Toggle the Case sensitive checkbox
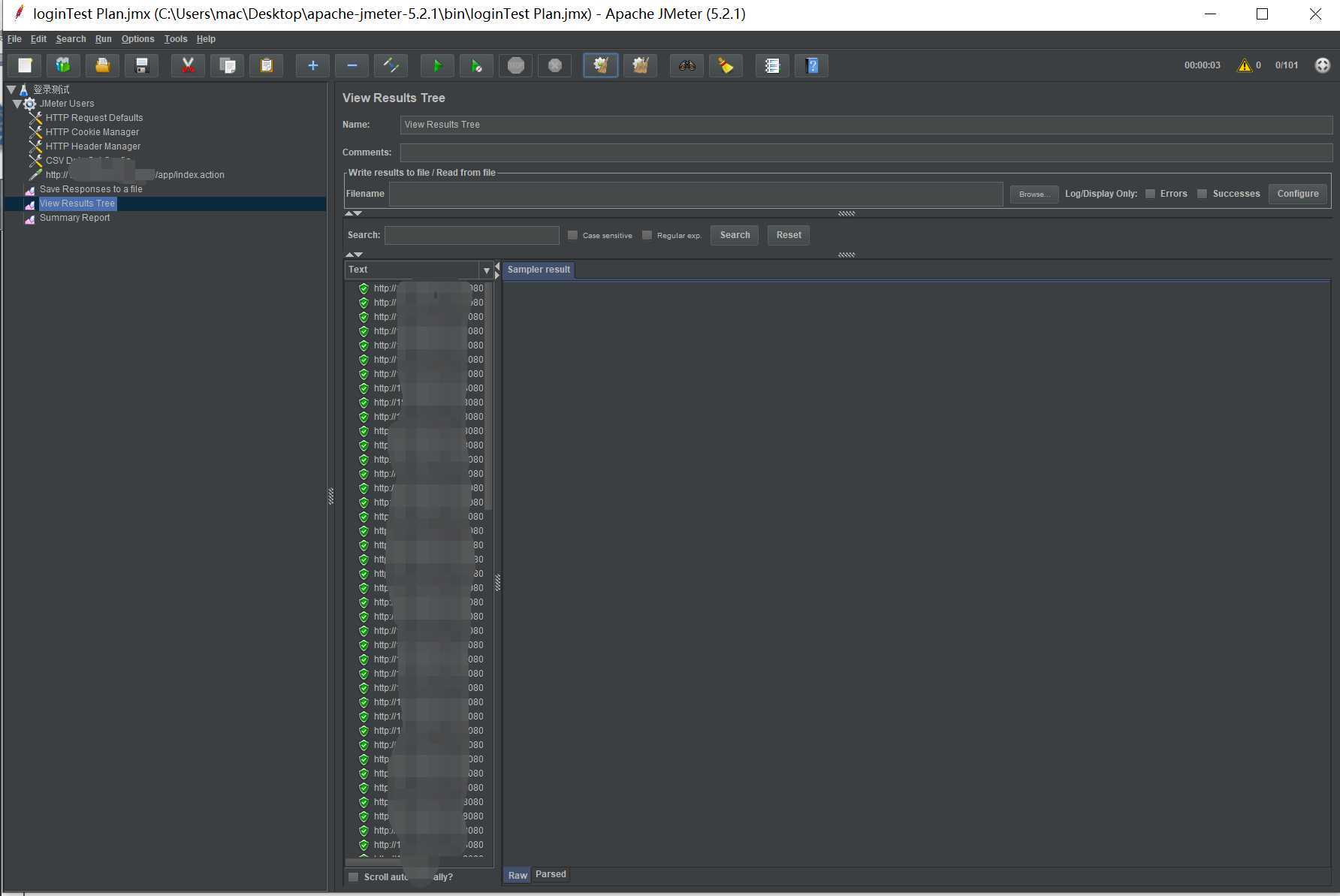The width and height of the screenshot is (1340, 896). point(572,235)
